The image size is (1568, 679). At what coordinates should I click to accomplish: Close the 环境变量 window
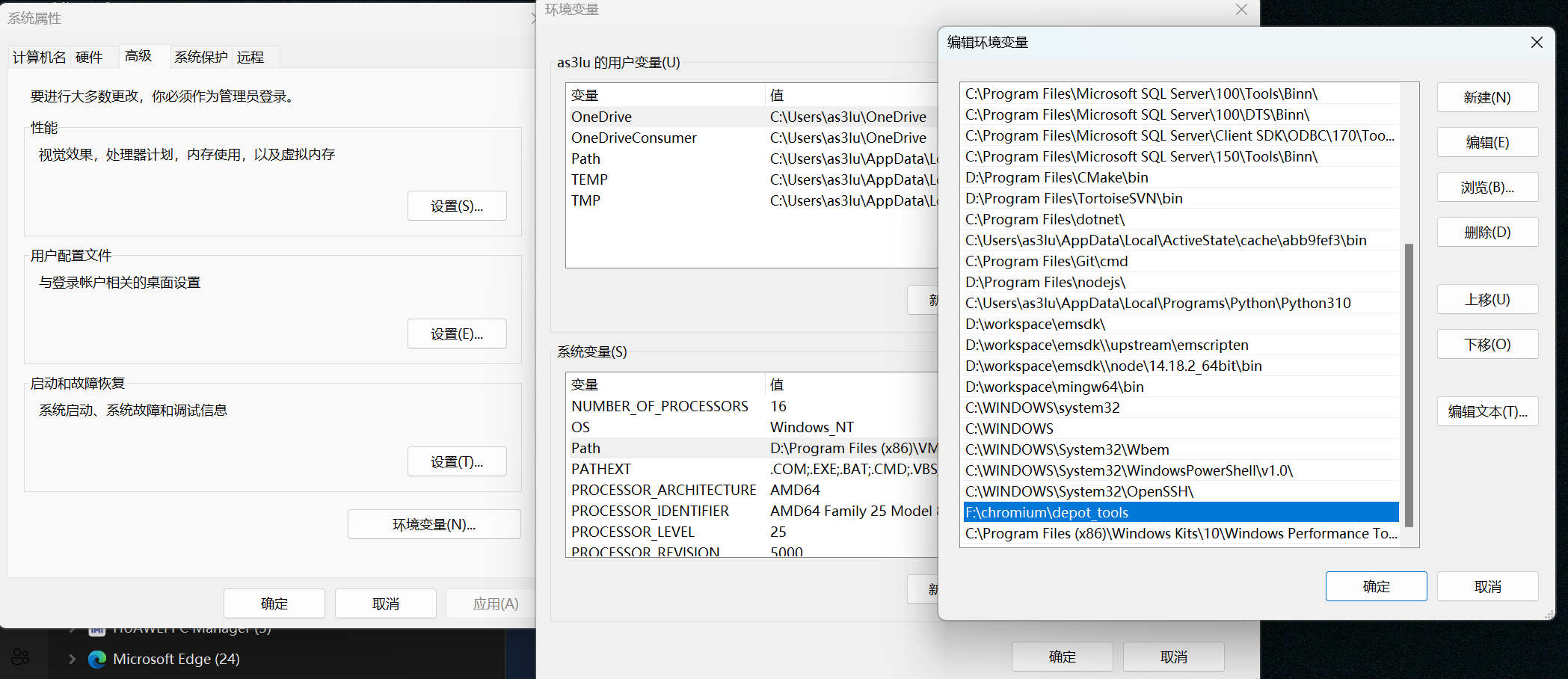[x=1241, y=10]
